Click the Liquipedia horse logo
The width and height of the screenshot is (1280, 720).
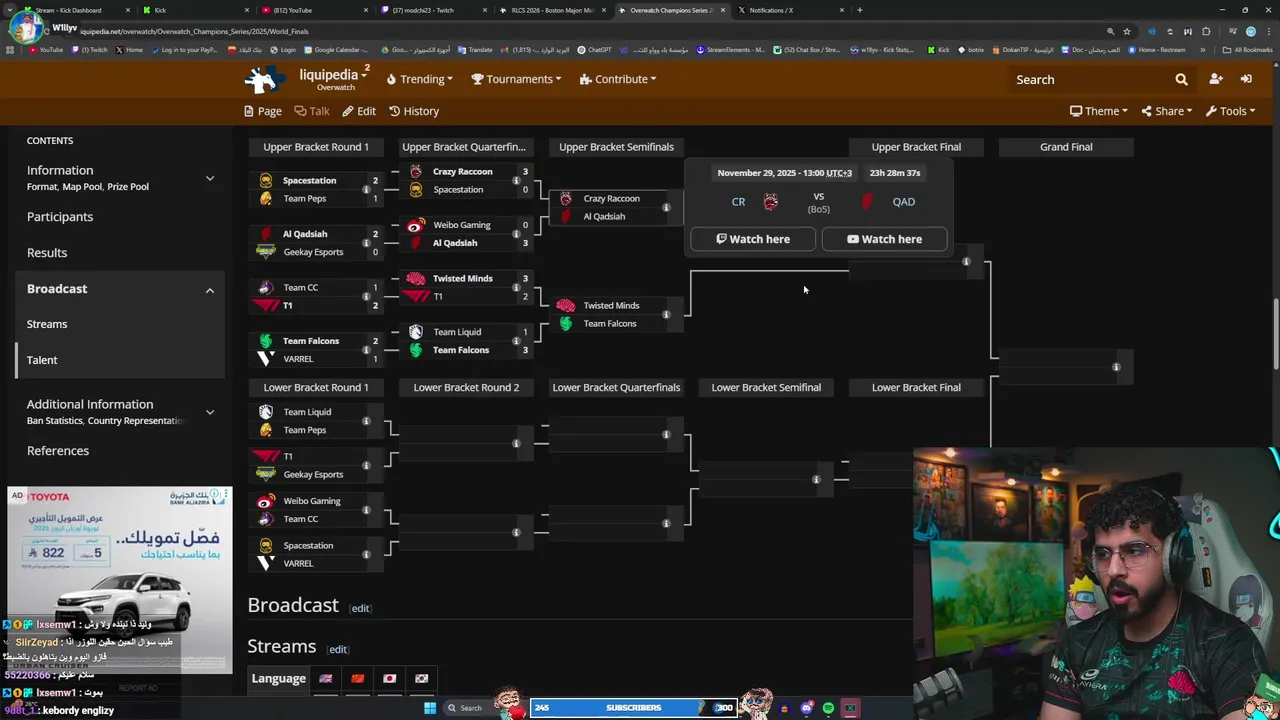[265, 79]
